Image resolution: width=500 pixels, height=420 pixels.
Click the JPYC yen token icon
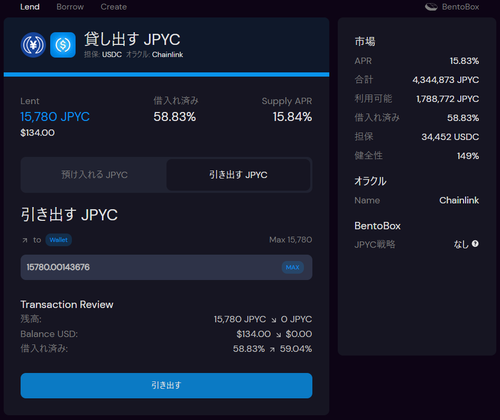[33, 45]
